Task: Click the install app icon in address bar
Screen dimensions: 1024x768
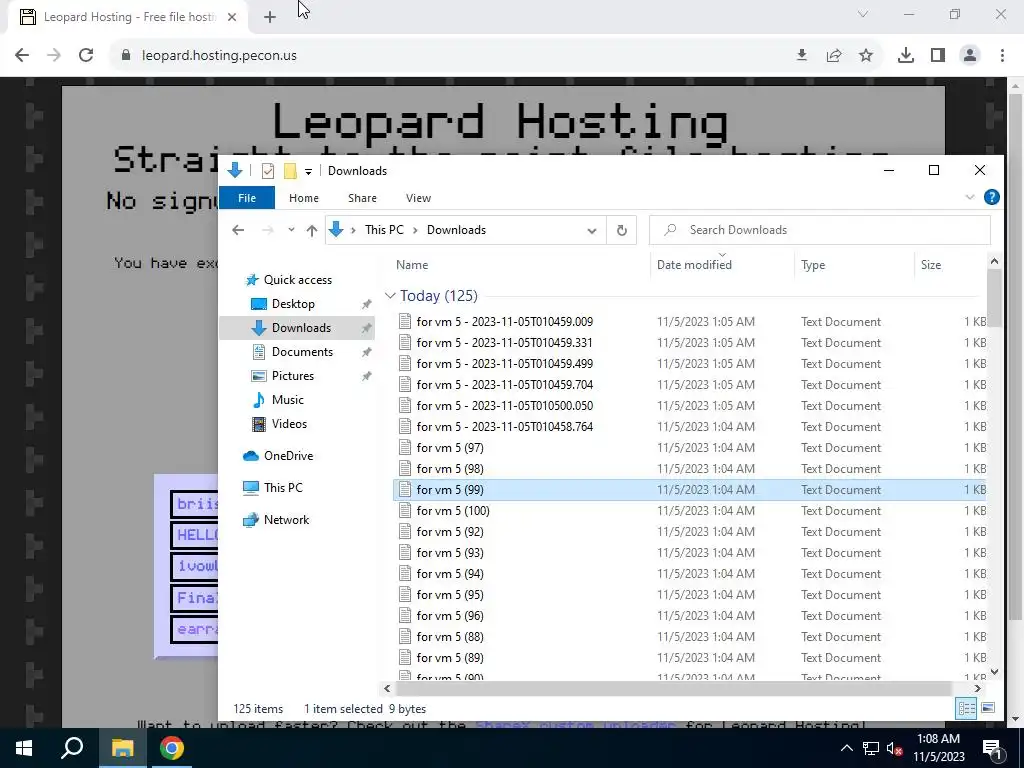Action: point(802,56)
